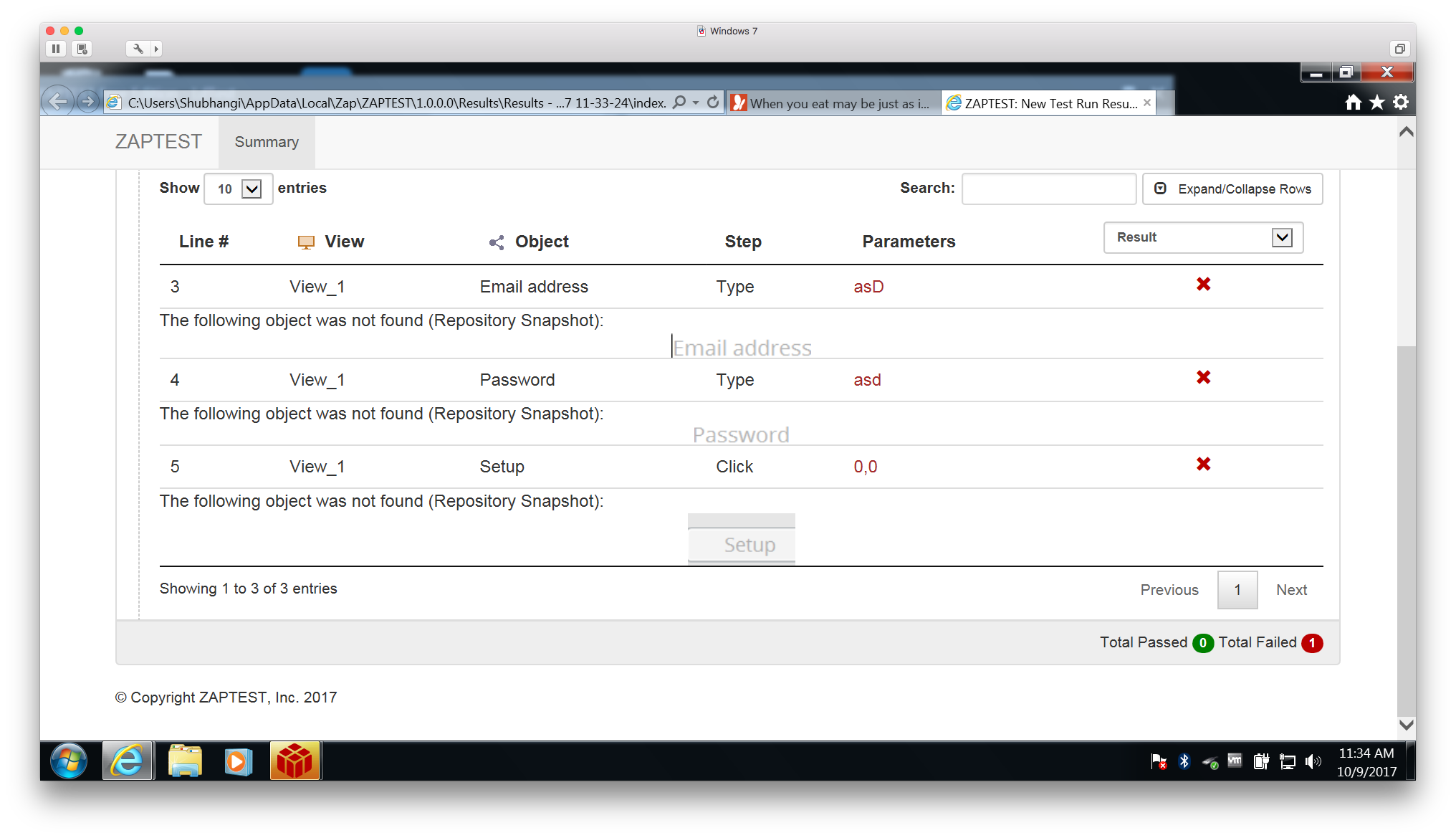Close the ZAPTEST New Test Run tab

click(1147, 103)
